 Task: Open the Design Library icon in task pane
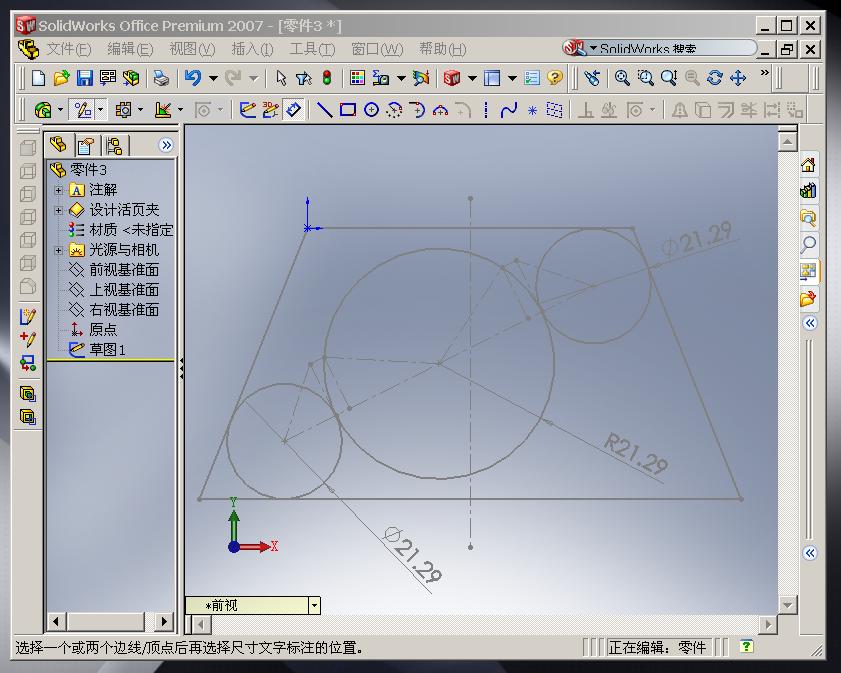point(808,190)
